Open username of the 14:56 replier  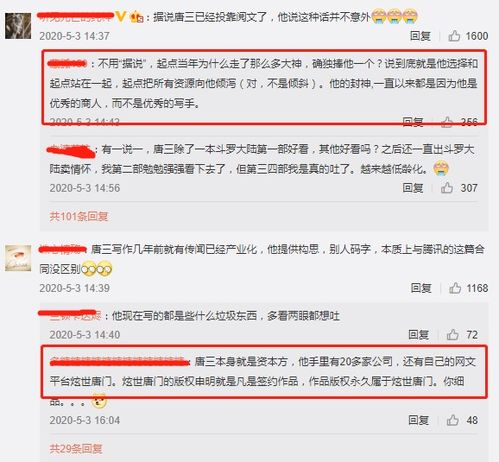pyautogui.click(x=70, y=150)
